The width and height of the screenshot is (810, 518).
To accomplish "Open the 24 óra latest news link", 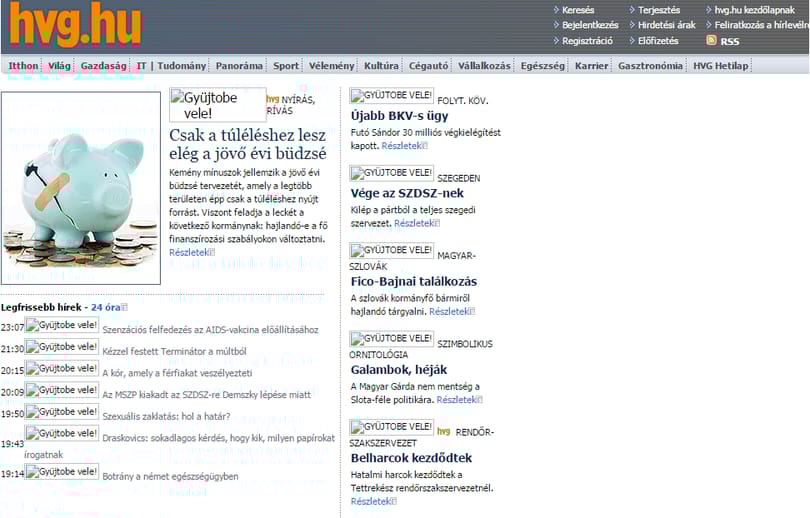I will click(x=105, y=307).
